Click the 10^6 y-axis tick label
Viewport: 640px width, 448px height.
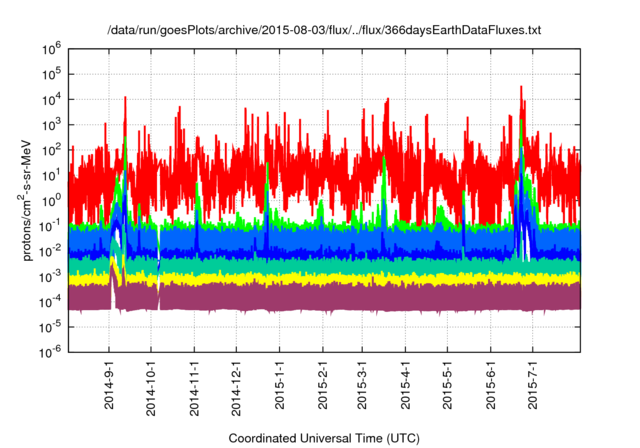click(51, 49)
